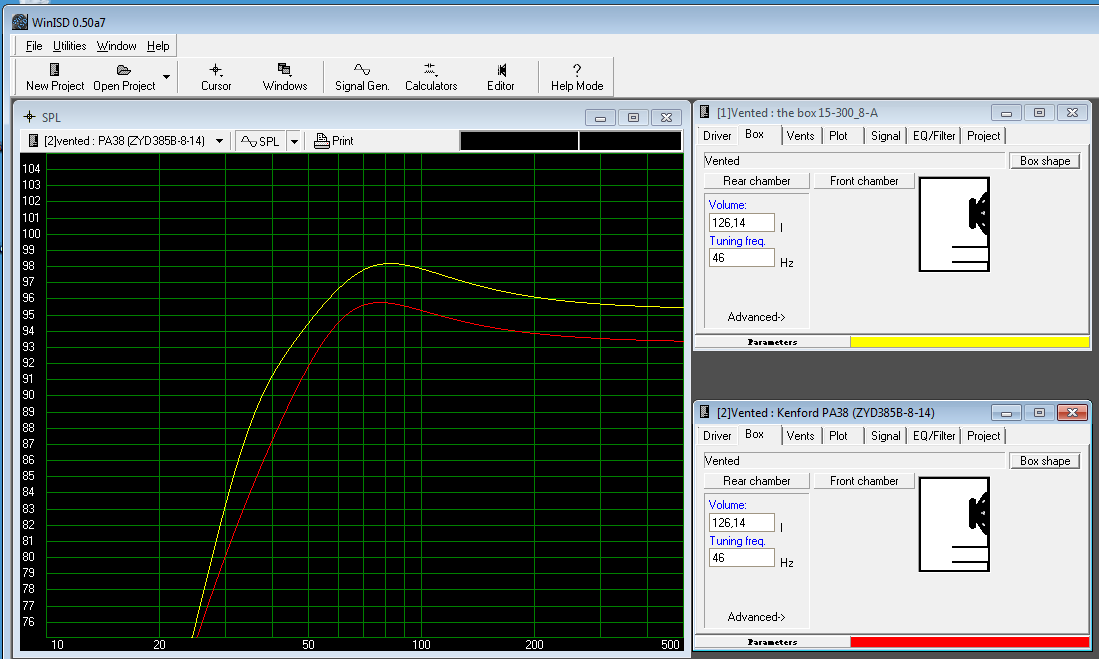Open the Project tab in project [1]
1099x659 pixels.
983,136
